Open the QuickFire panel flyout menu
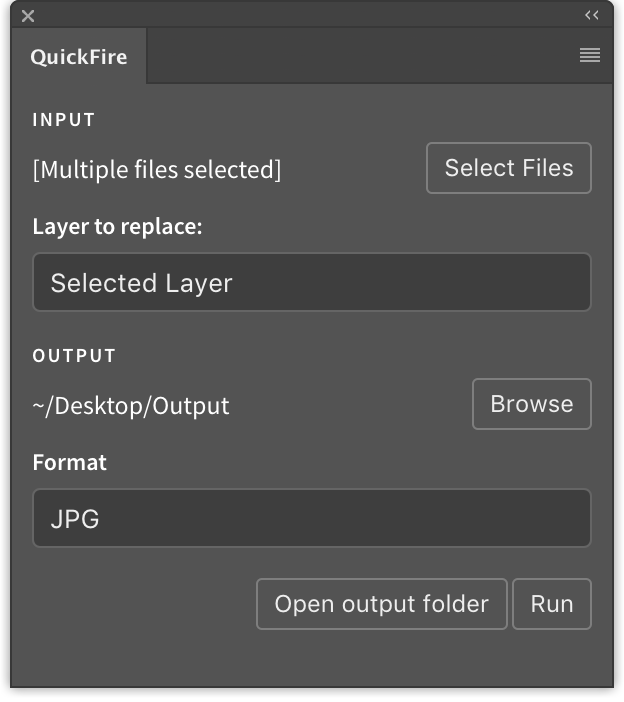The height and width of the screenshot is (702, 624). tap(590, 55)
